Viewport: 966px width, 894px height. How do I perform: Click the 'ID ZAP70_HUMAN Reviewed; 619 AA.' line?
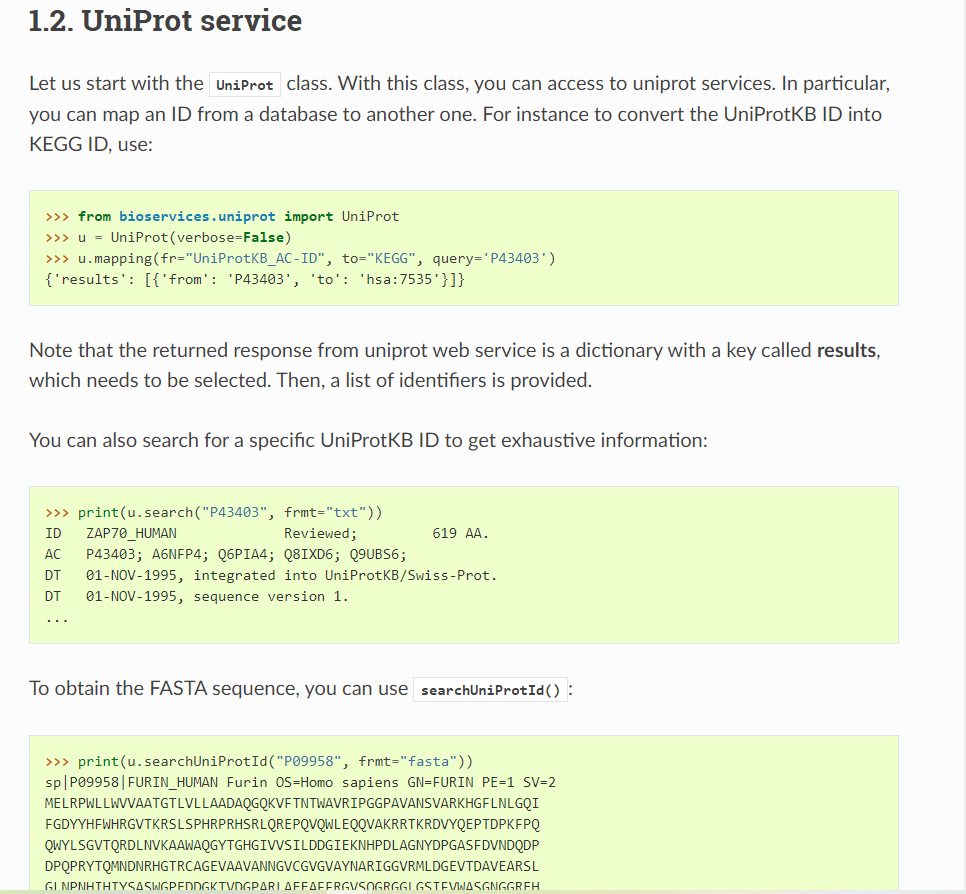click(267, 533)
